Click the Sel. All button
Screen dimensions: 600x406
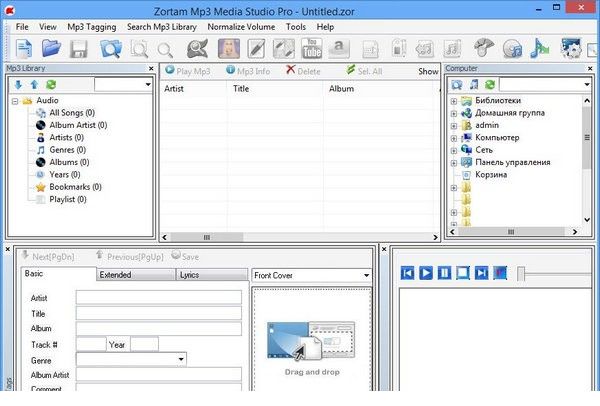364,71
